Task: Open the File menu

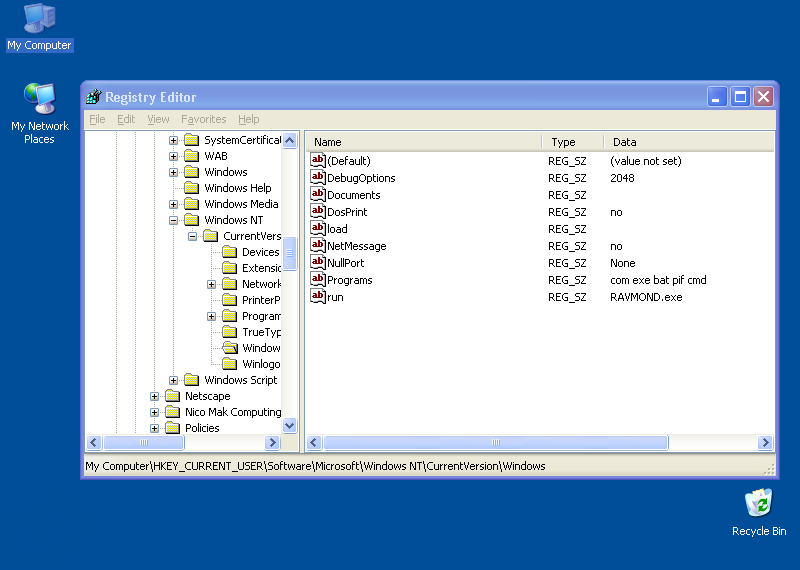Action: click(97, 119)
